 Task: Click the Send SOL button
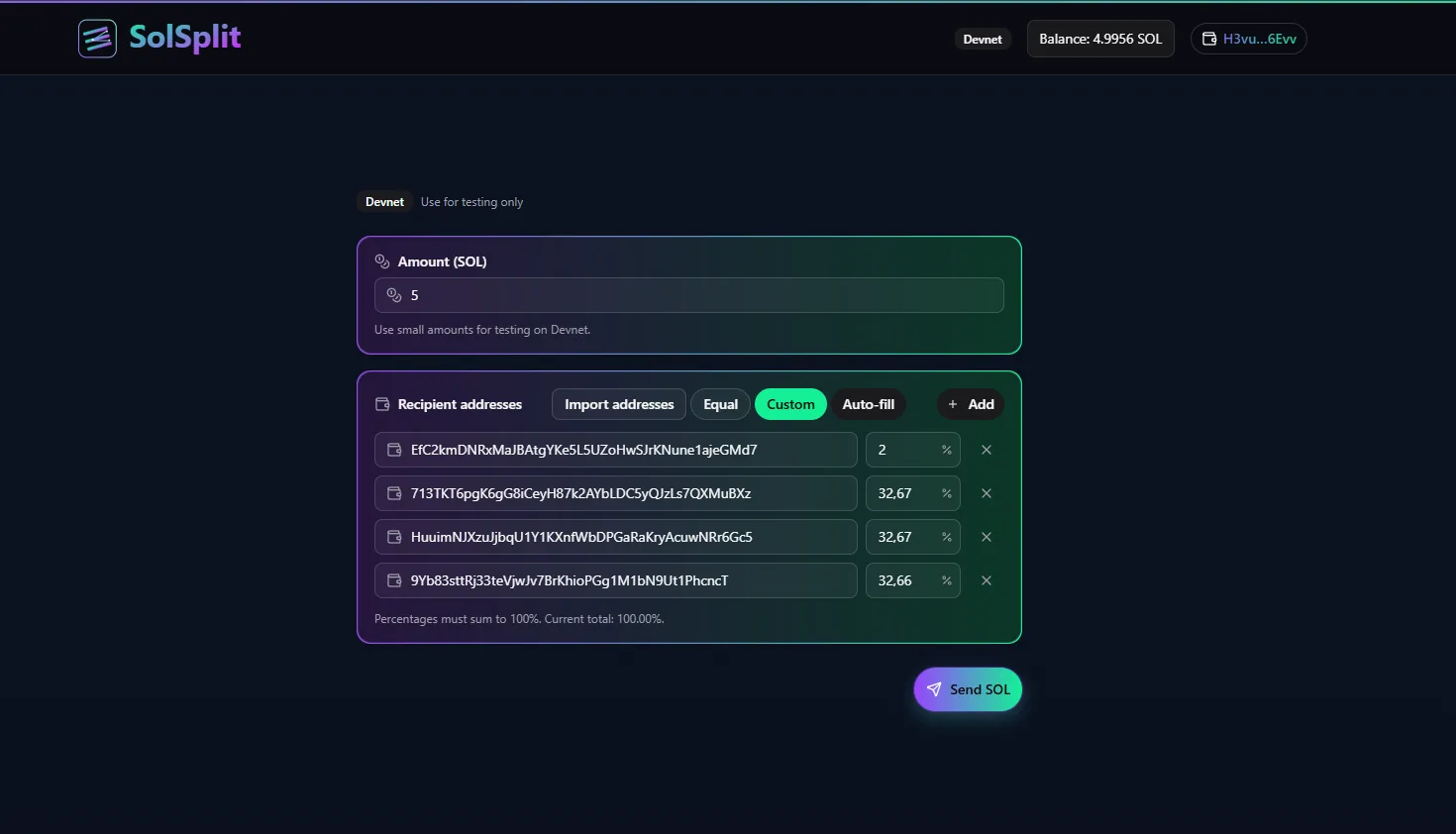coord(968,689)
